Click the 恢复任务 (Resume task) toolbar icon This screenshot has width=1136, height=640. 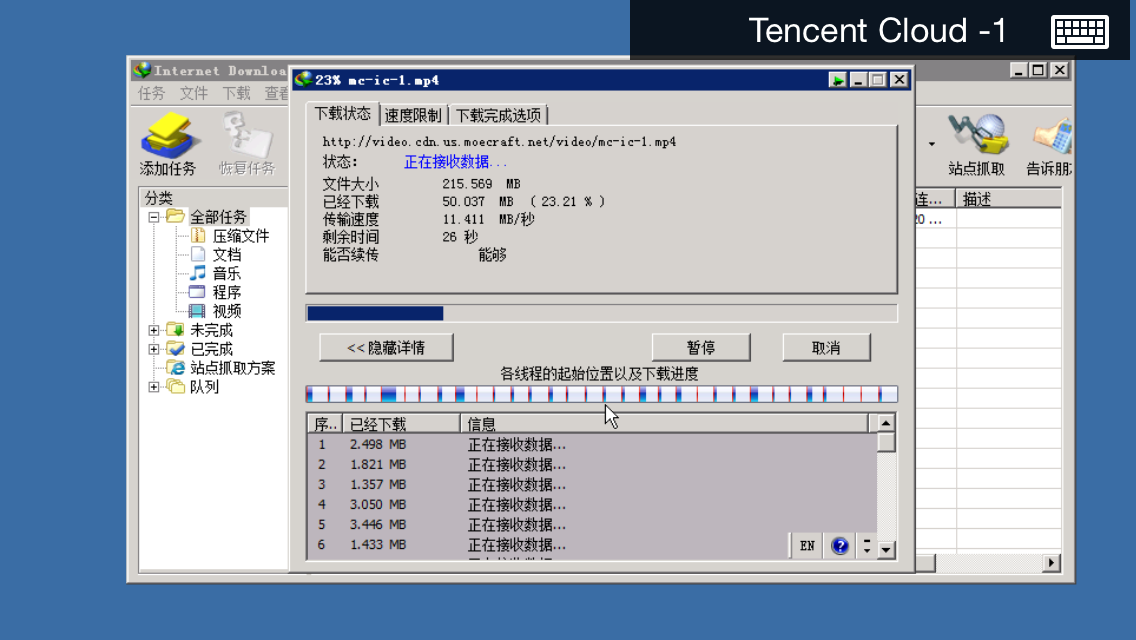coord(246,144)
